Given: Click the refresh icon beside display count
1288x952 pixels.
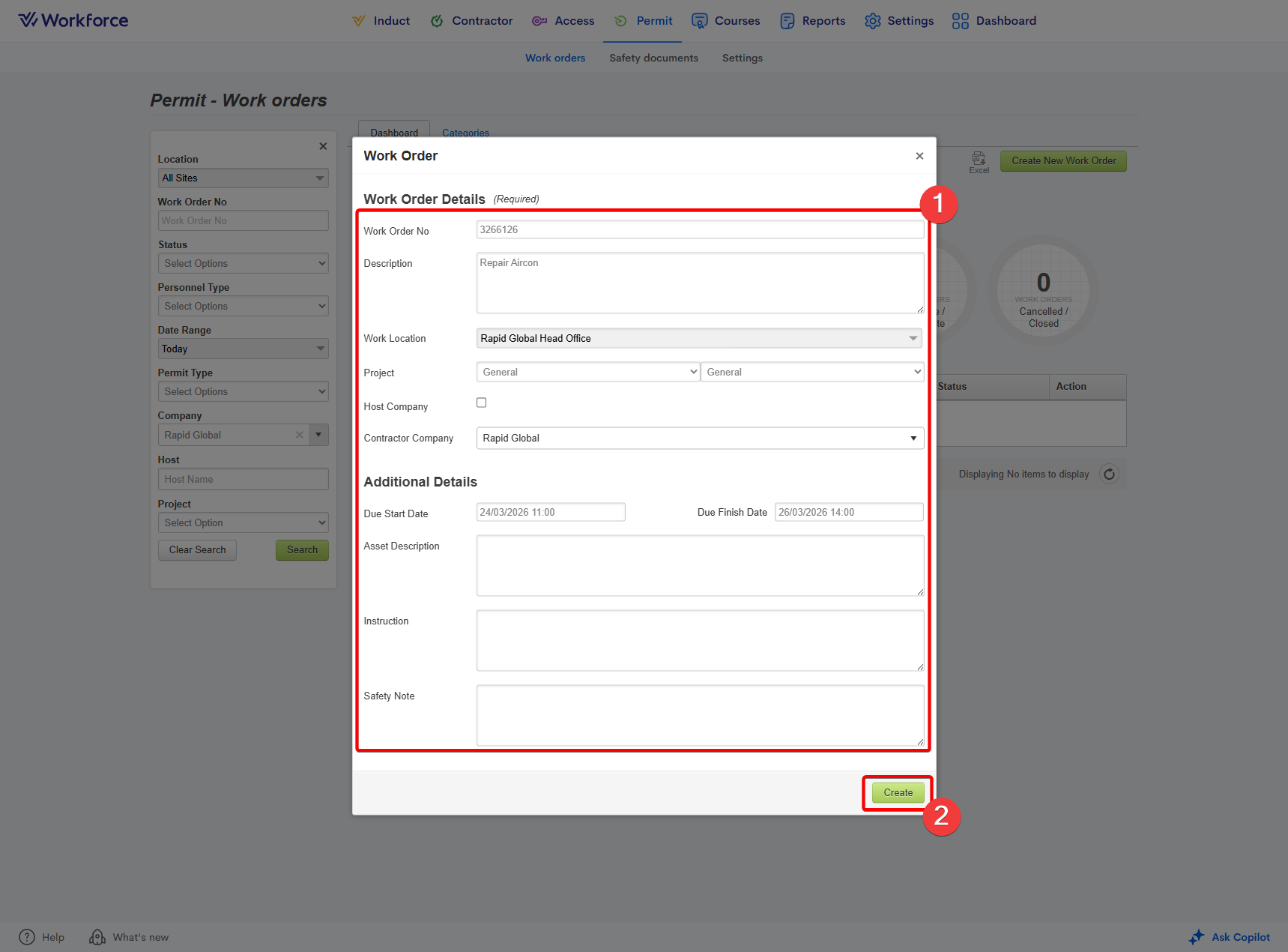Looking at the screenshot, I should [x=1109, y=475].
